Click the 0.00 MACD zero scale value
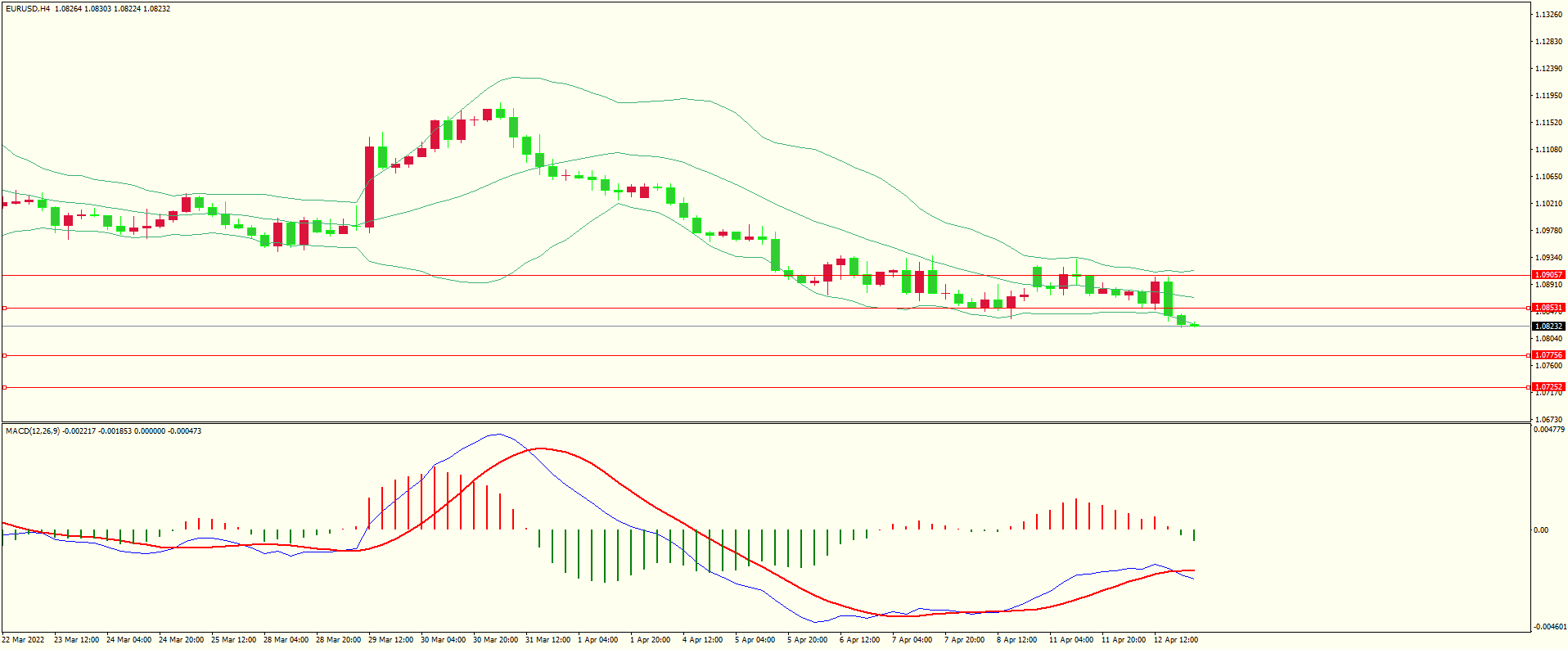The height and width of the screenshot is (649, 1568). click(x=1541, y=530)
